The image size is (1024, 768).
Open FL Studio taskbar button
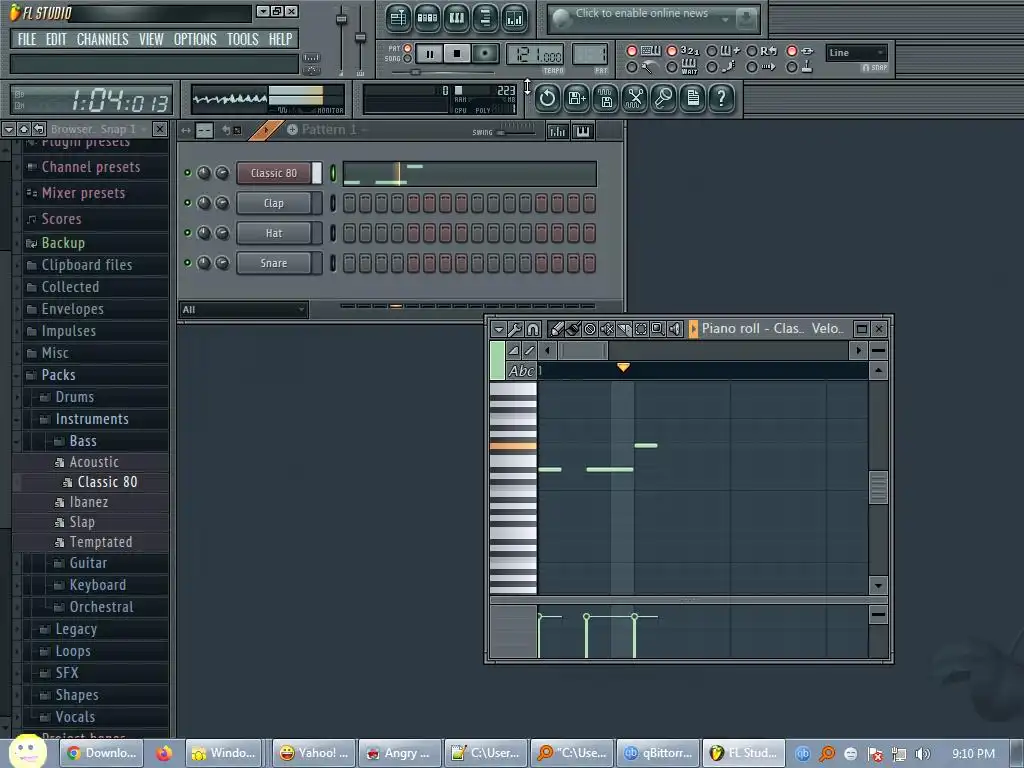[x=743, y=753]
